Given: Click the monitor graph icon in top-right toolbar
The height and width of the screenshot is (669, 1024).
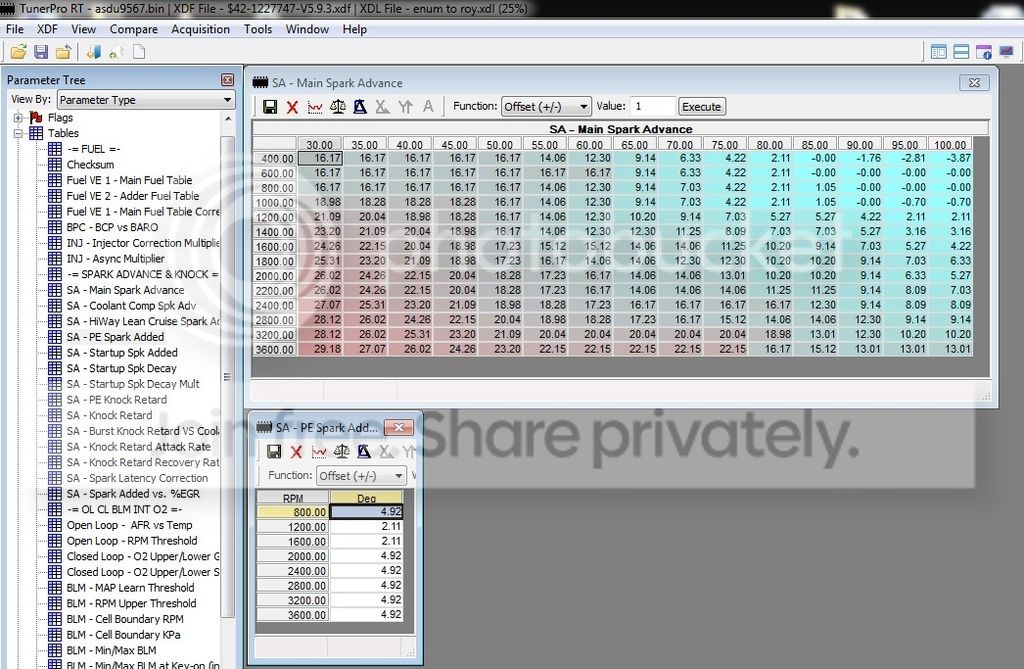Looking at the screenshot, I should click(x=1006, y=52).
